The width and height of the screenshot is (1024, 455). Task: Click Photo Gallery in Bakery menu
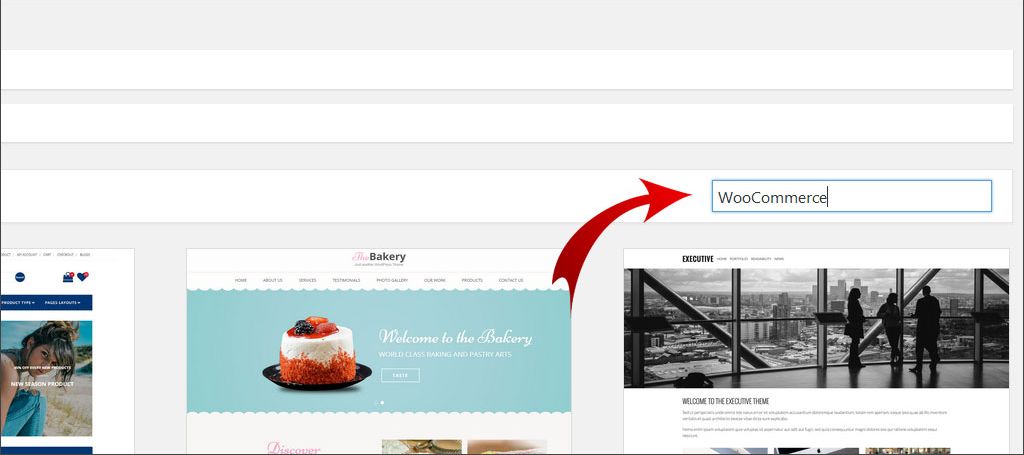pyautogui.click(x=392, y=280)
